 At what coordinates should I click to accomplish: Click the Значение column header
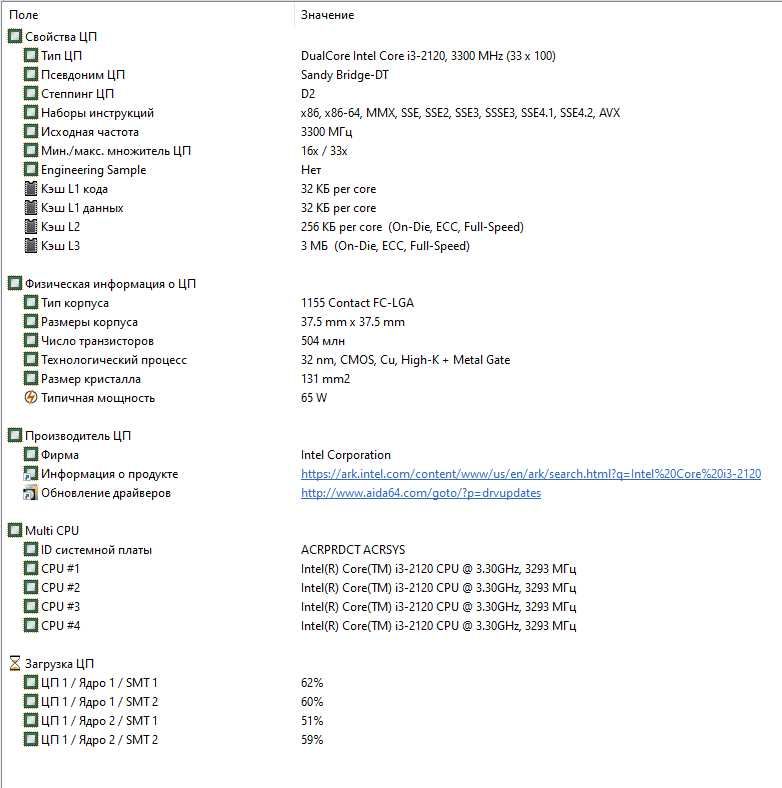pos(327,15)
